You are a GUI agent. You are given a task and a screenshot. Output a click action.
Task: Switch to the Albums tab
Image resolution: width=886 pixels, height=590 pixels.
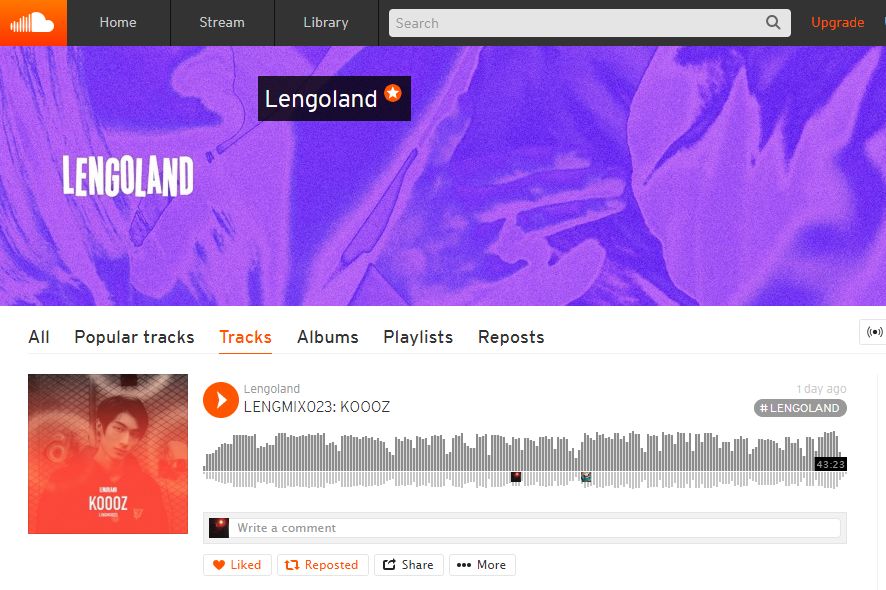pos(328,337)
